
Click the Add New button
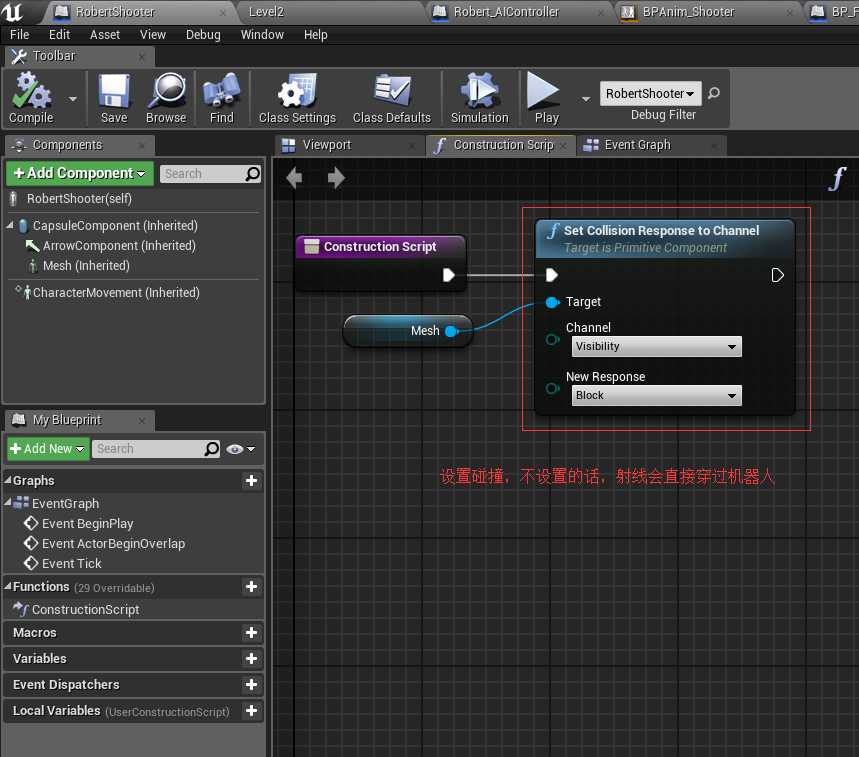48,449
